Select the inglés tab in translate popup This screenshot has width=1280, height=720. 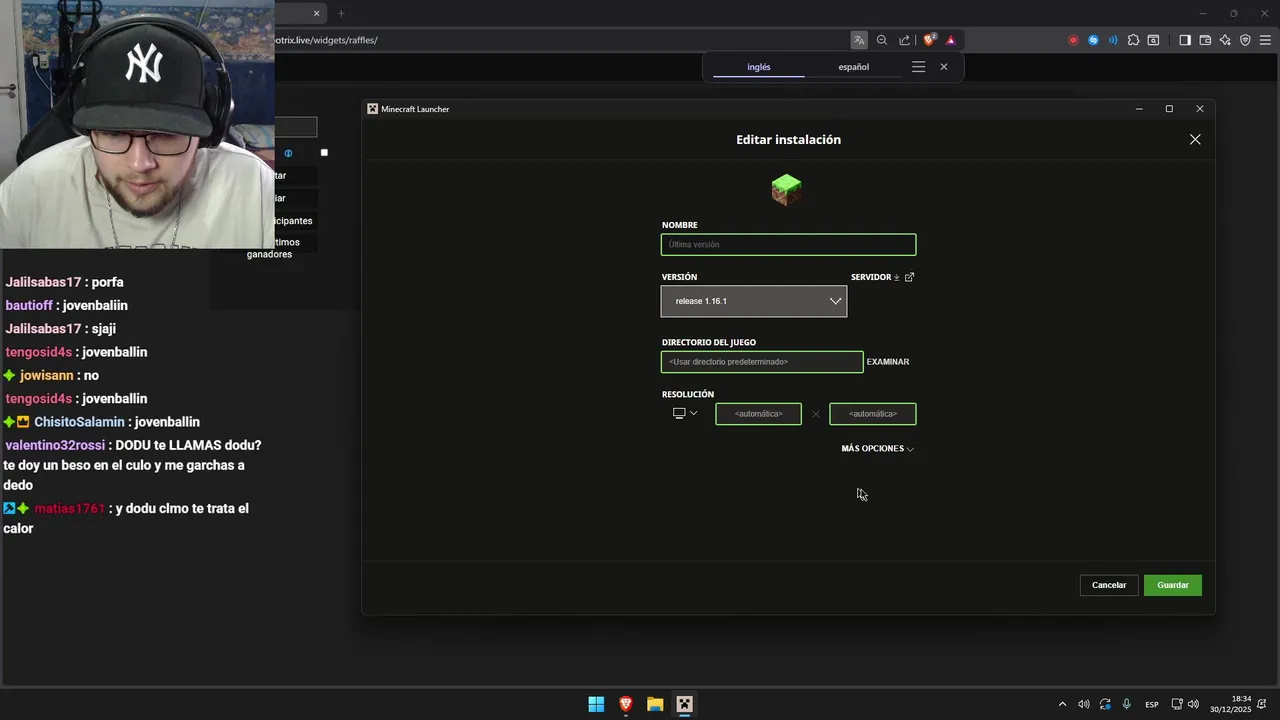759,67
